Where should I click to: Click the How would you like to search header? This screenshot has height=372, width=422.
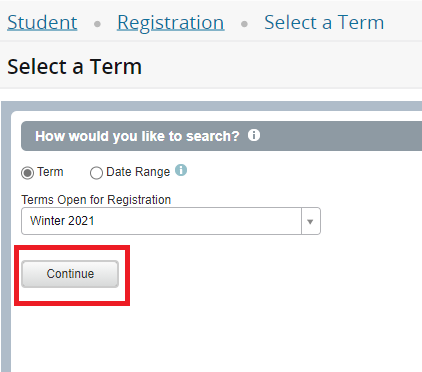coord(137,136)
